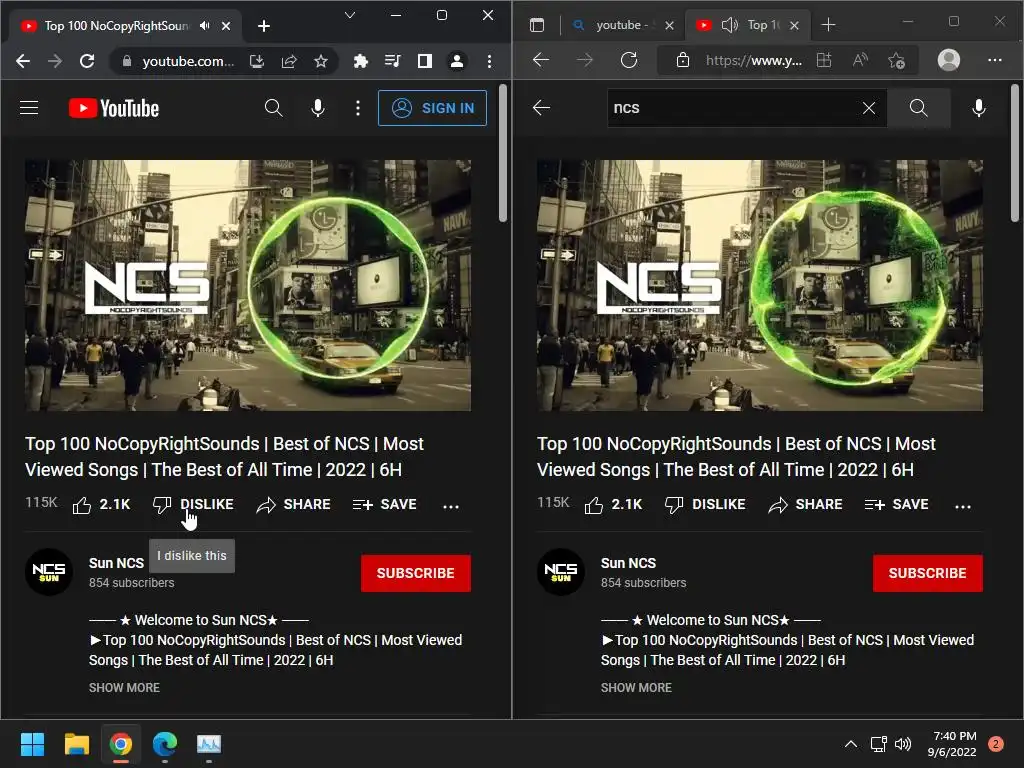The width and height of the screenshot is (1024, 768).
Task: Submit search with magnifier button in Edge
Action: click(918, 108)
